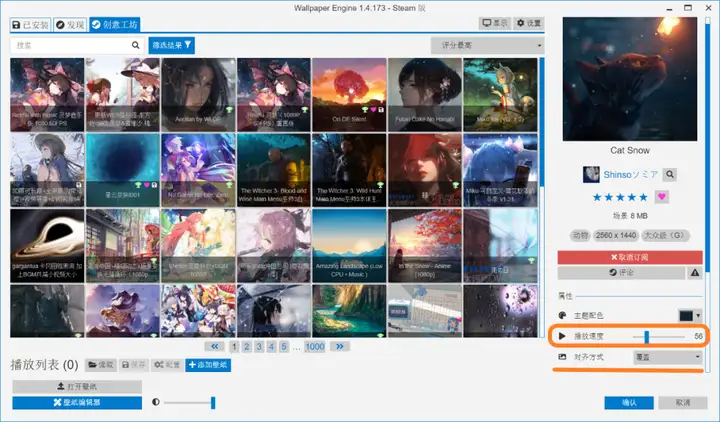
Task: Click the Cat Snow preview image
Action: pos(630,79)
